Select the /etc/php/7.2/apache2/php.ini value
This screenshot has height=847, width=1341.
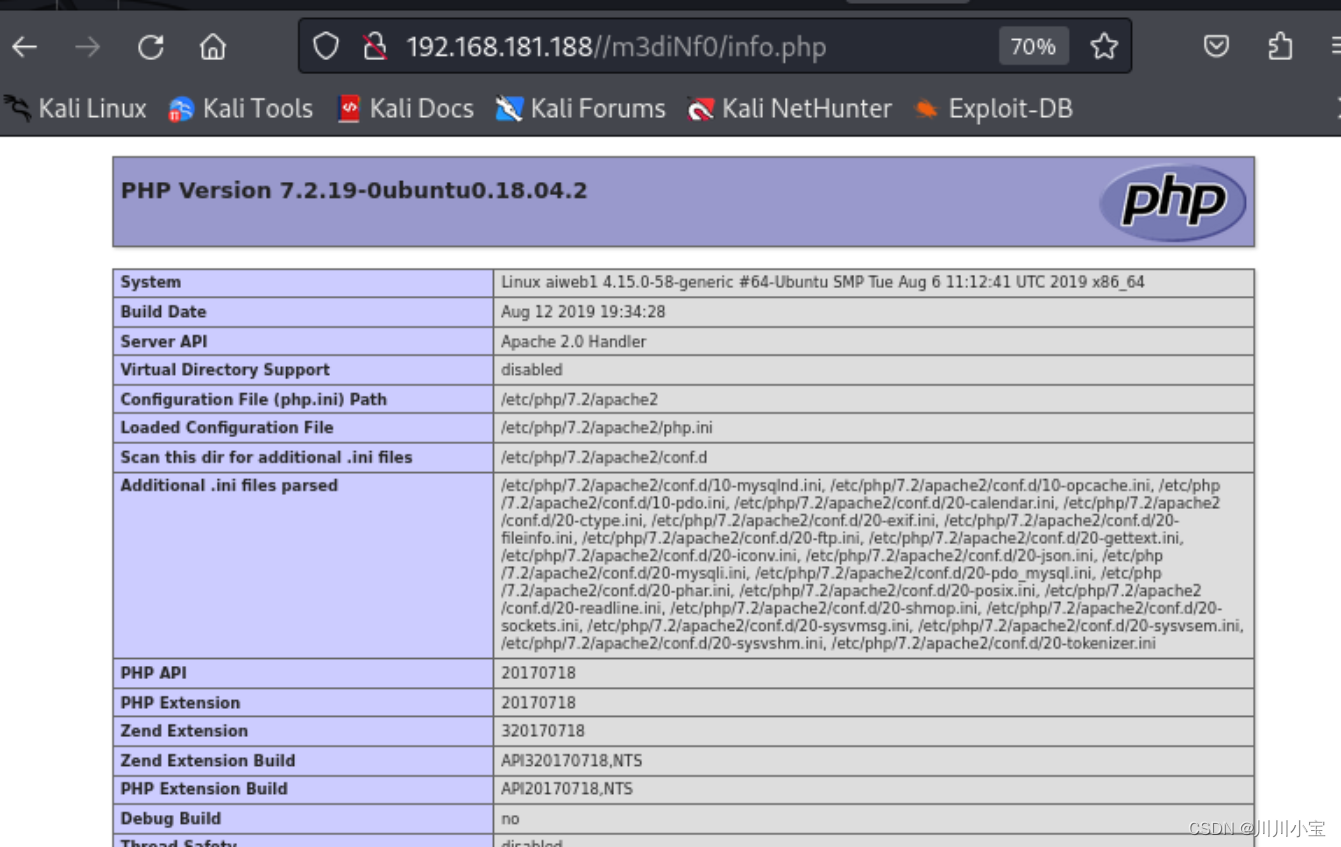[607, 427]
